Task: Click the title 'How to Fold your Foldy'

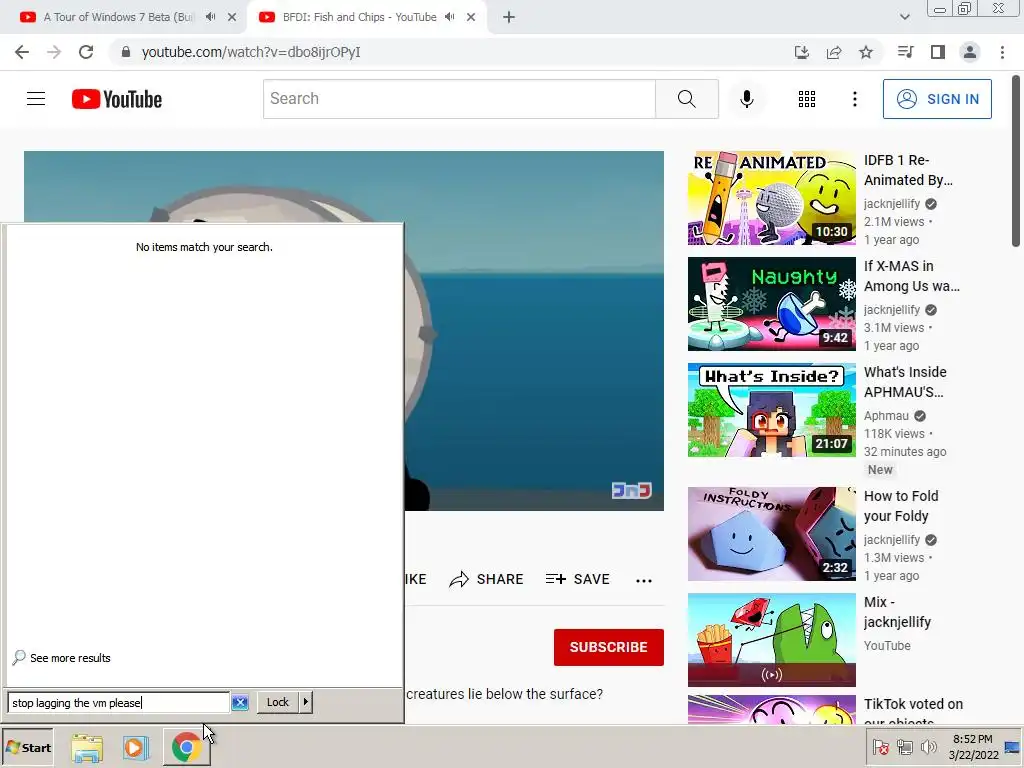Action: click(901, 506)
